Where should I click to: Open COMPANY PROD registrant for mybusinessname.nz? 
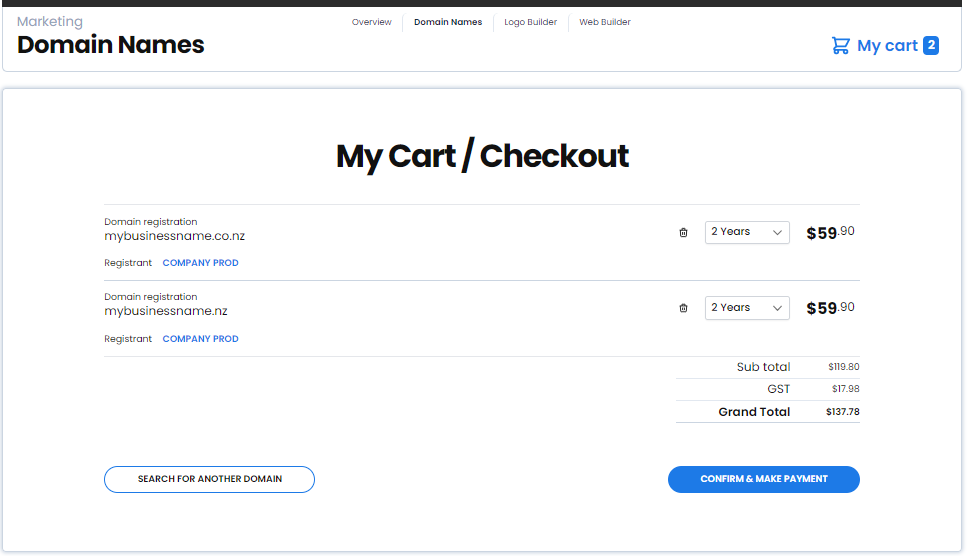coord(201,339)
